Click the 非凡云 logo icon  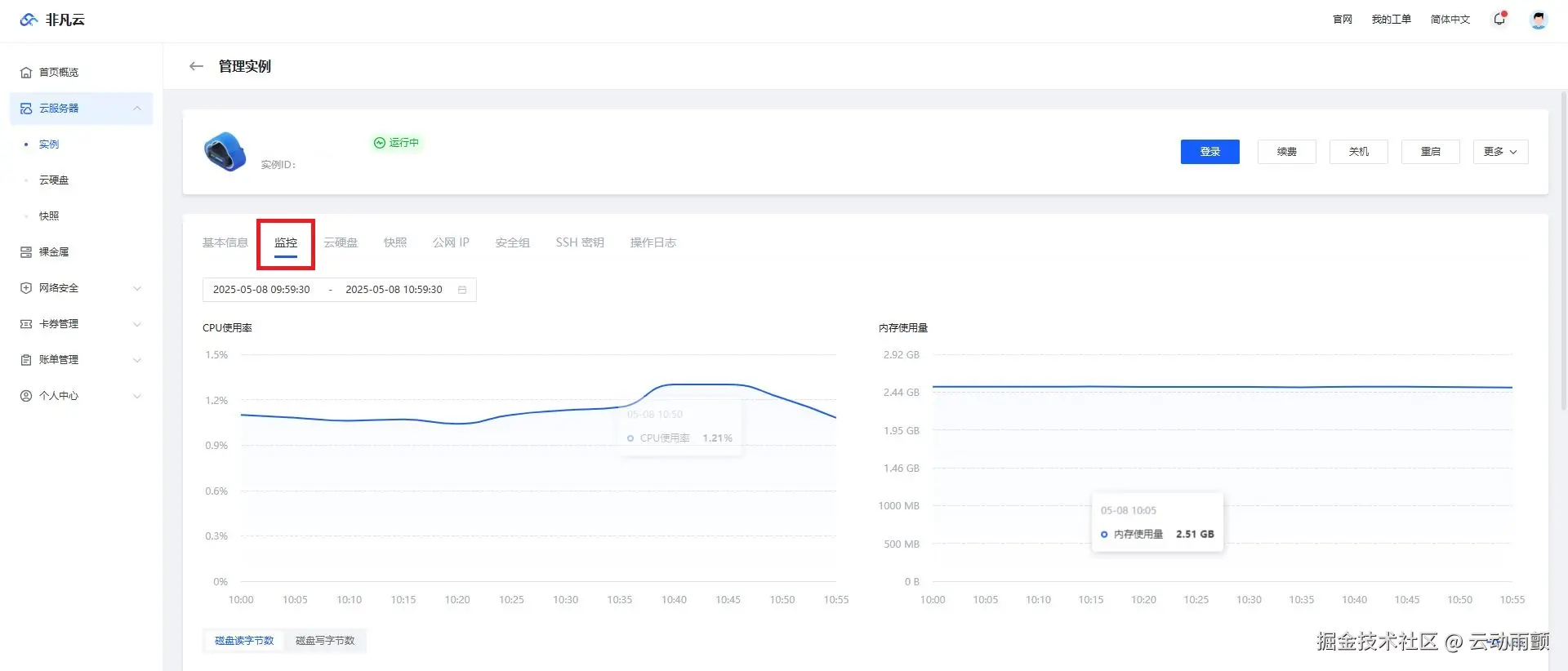pyautogui.click(x=29, y=20)
